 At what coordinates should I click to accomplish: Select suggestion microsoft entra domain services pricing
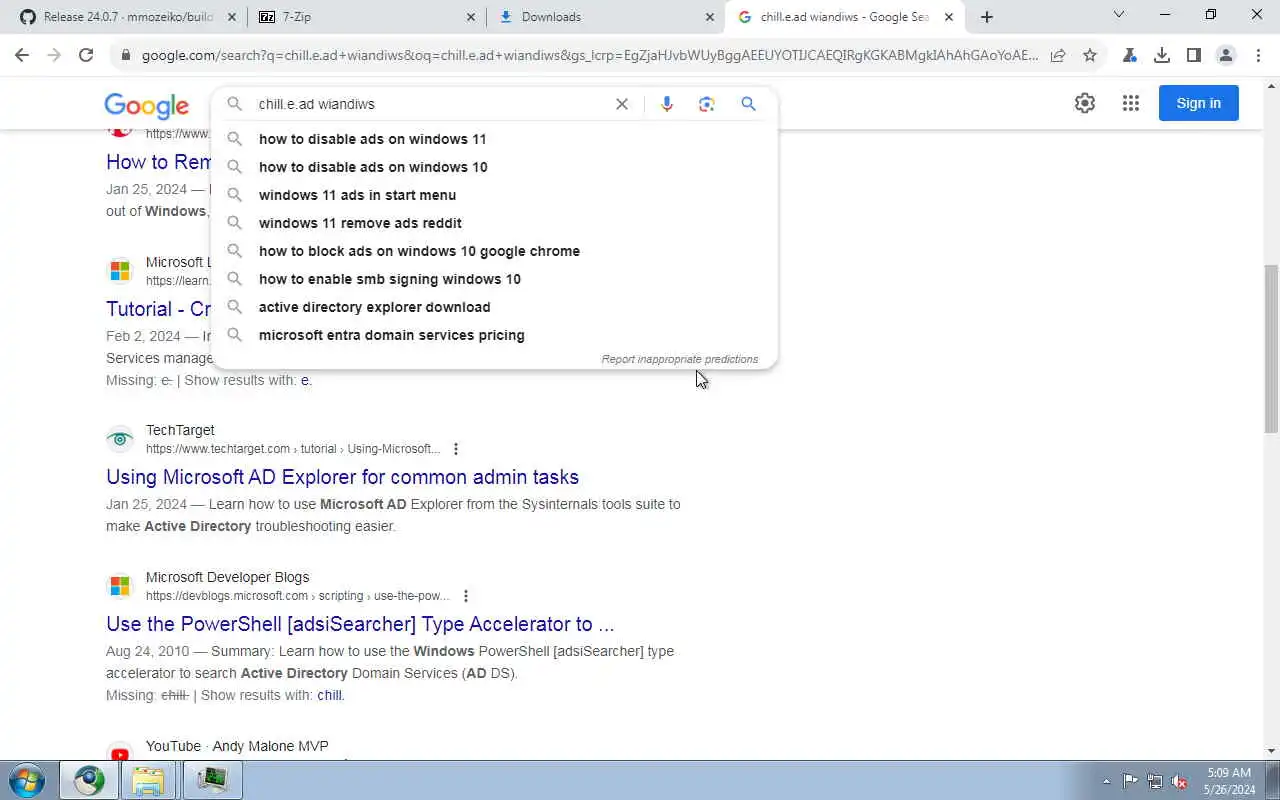(494, 335)
